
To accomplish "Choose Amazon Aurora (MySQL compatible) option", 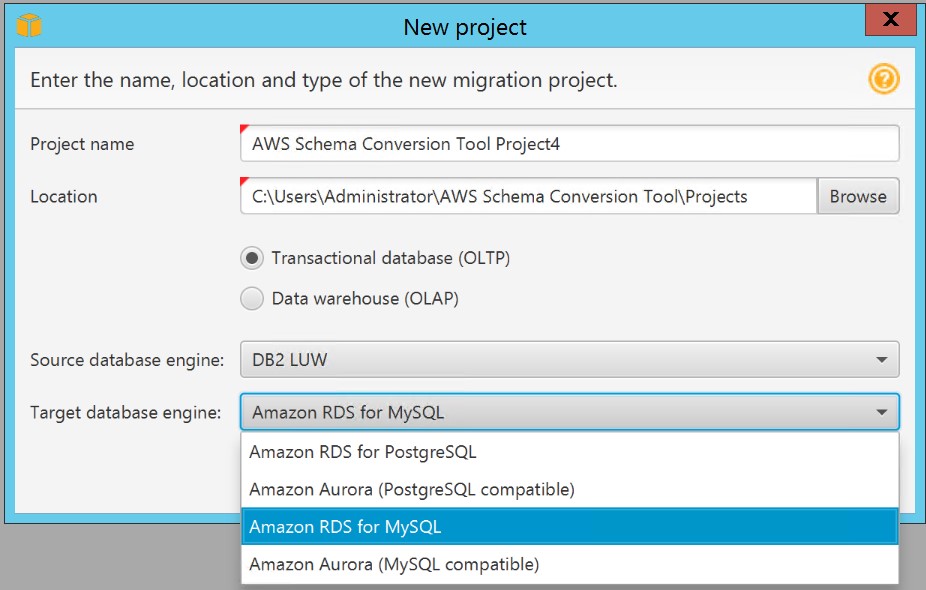I will tap(569, 565).
